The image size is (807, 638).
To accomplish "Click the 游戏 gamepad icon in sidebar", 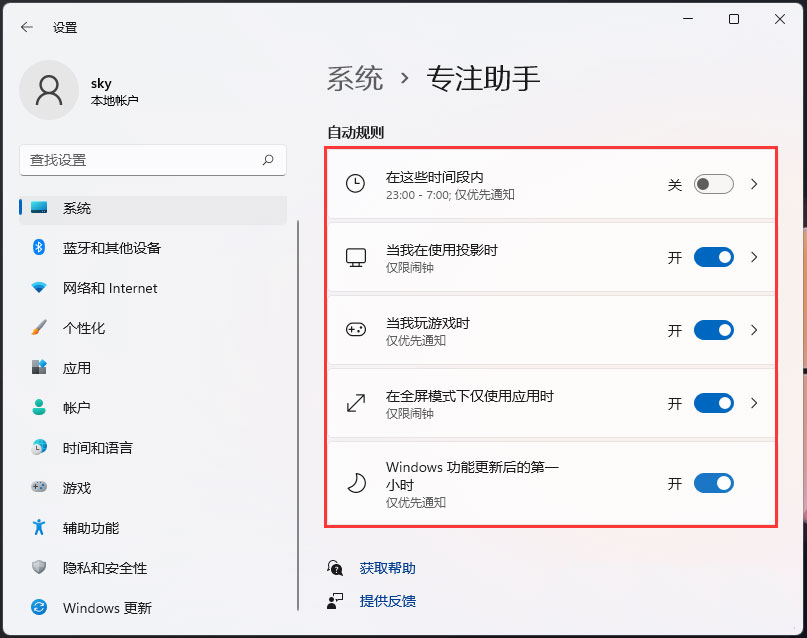I will pos(39,487).
